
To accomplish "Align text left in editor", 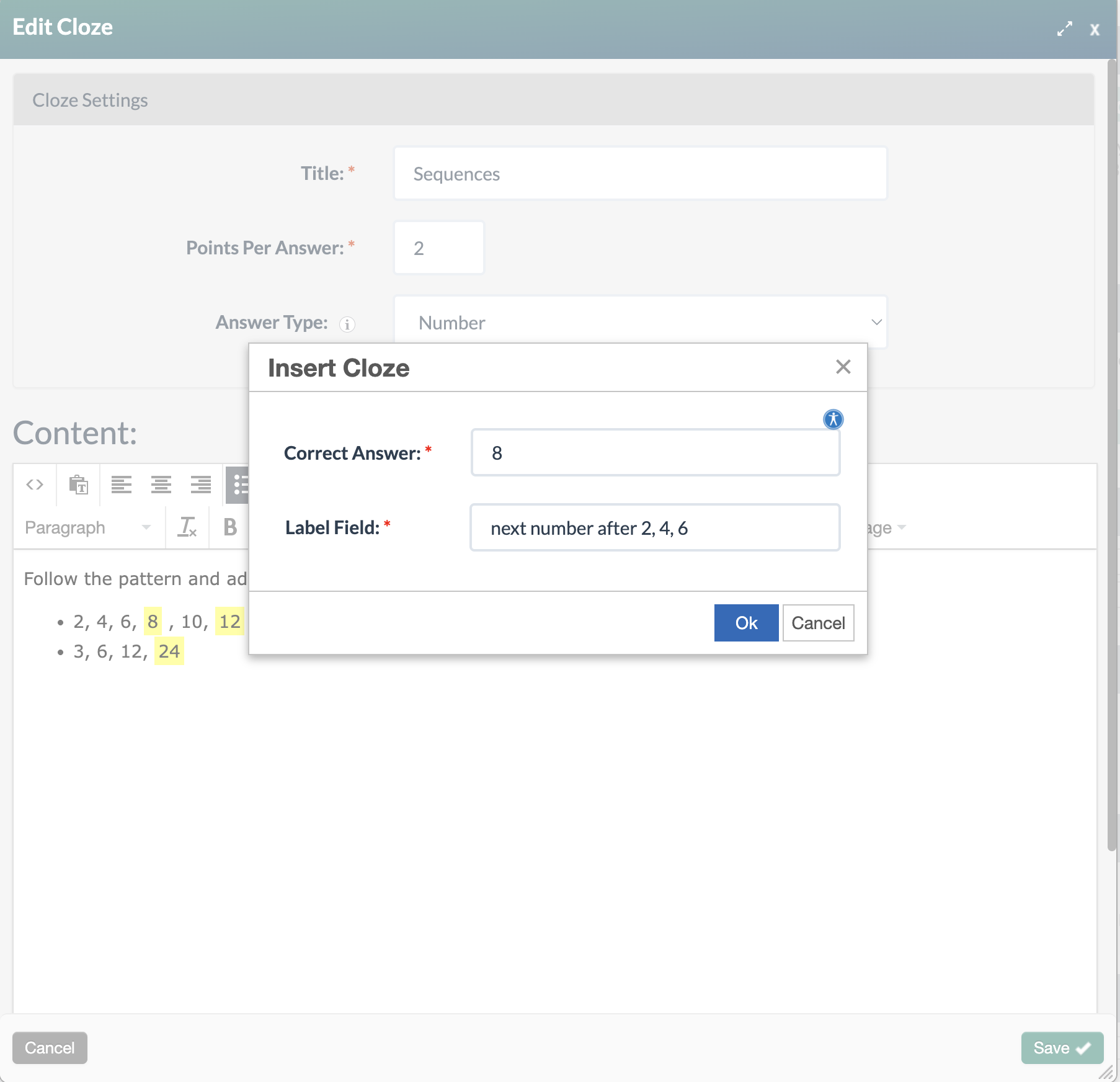I will tap(122, 485).
